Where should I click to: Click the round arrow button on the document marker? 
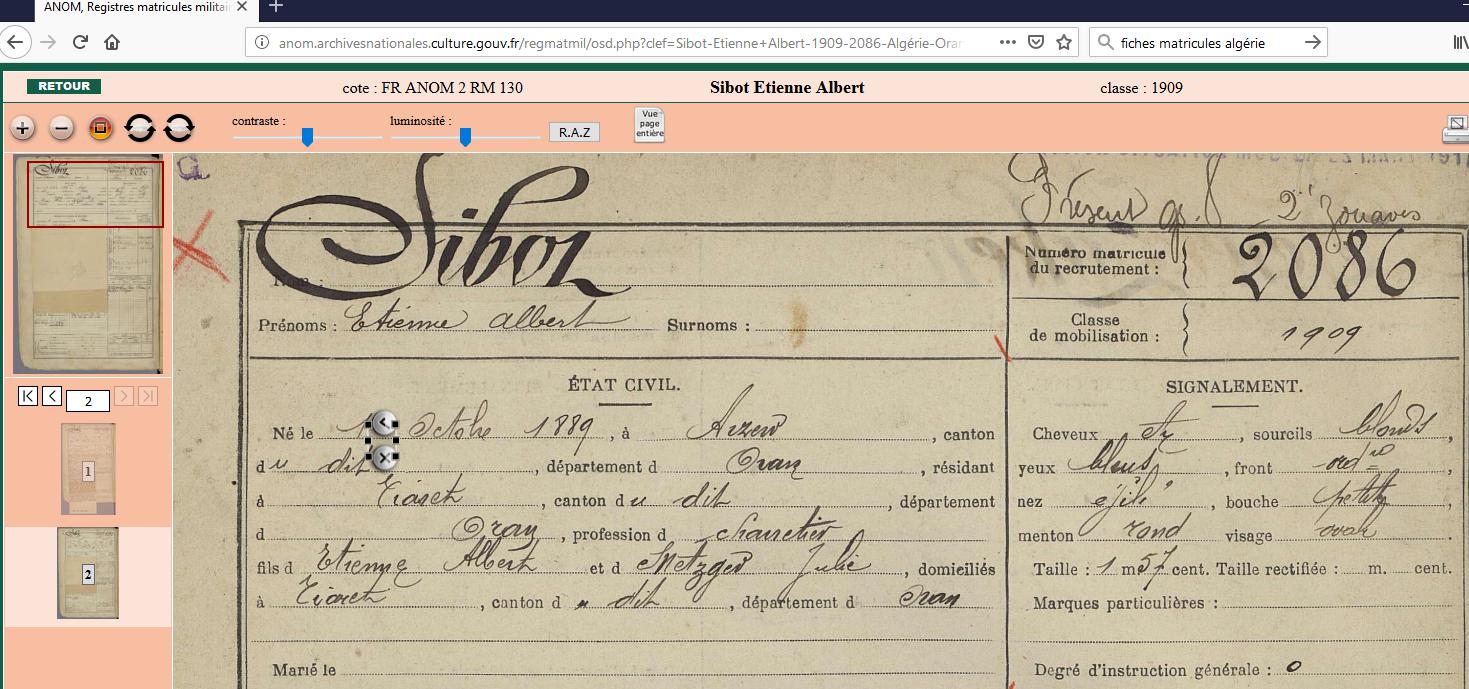click(384, 422)
